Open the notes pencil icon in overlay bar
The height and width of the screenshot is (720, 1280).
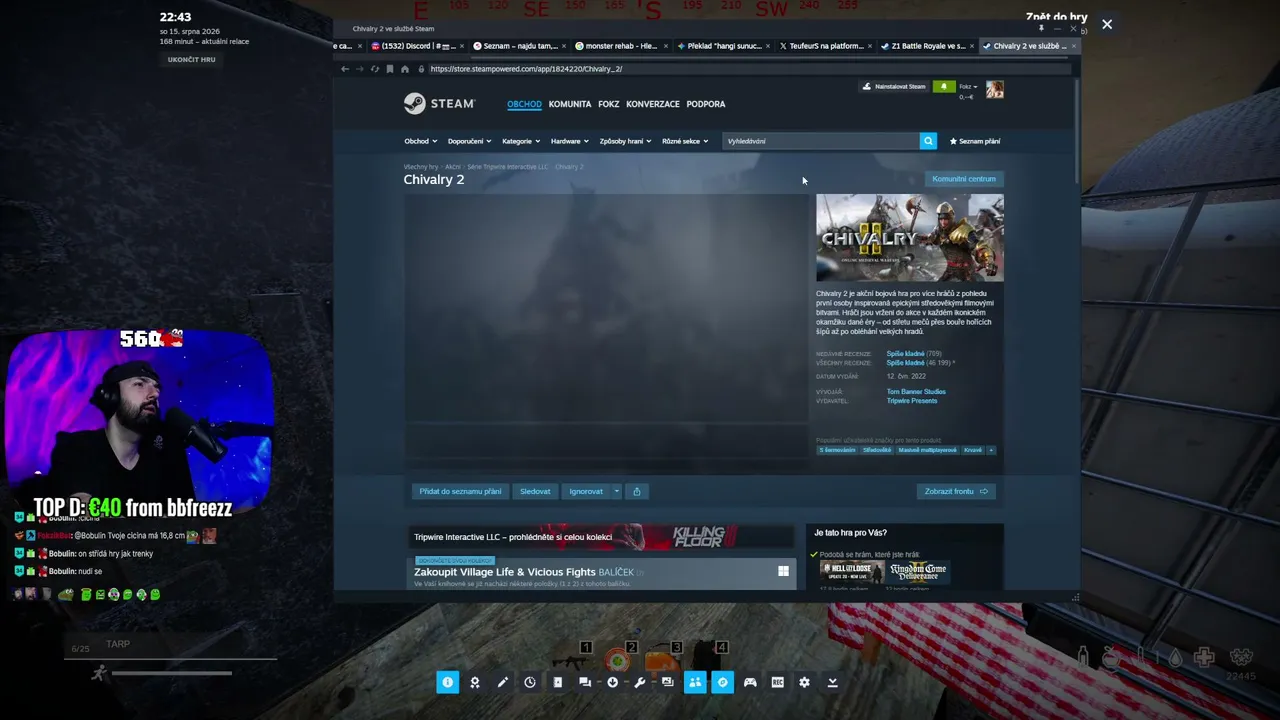point(502,682)
